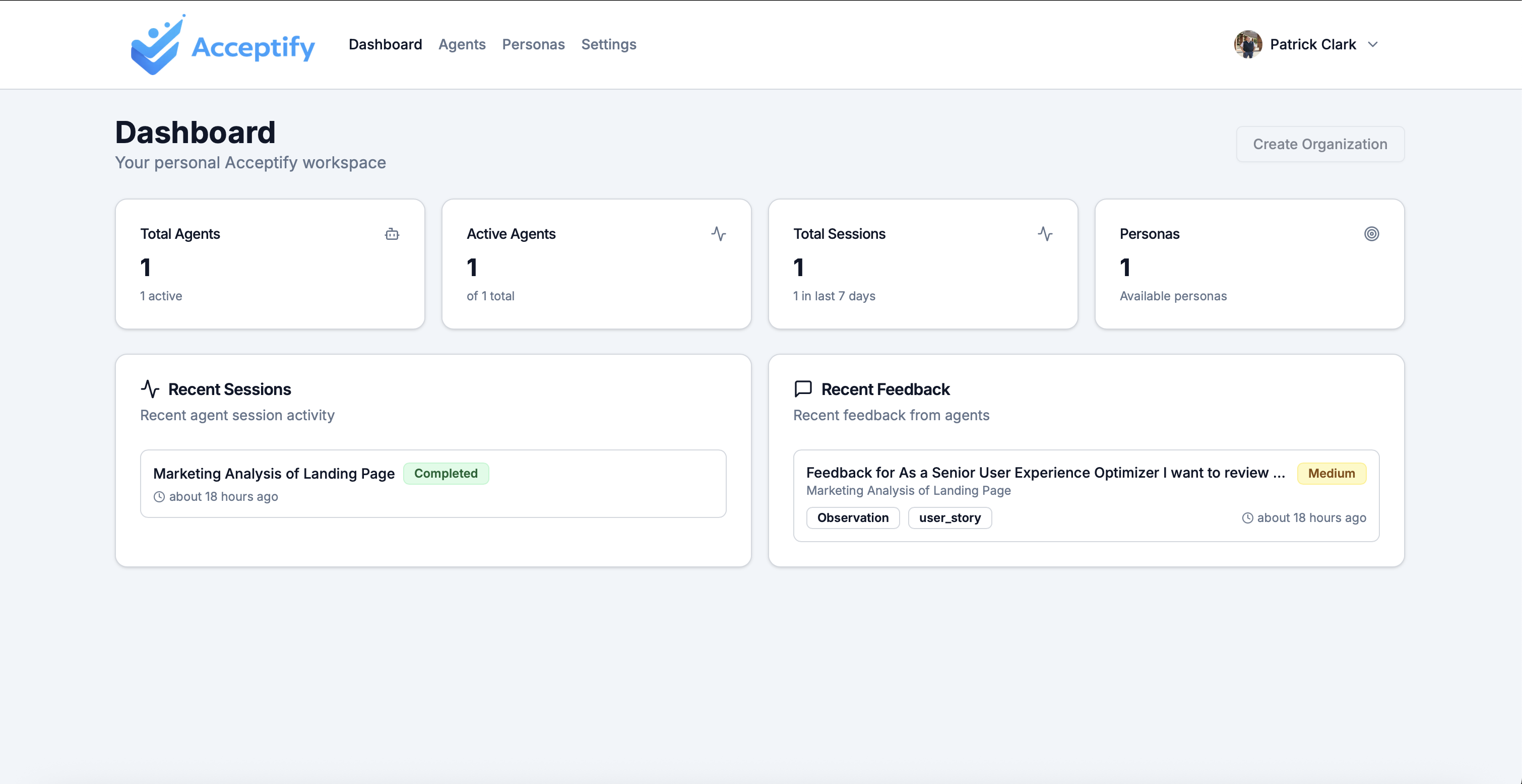Select the Dashboard nav item
This screenshot has width=1522, height=784.
[385, 44]
